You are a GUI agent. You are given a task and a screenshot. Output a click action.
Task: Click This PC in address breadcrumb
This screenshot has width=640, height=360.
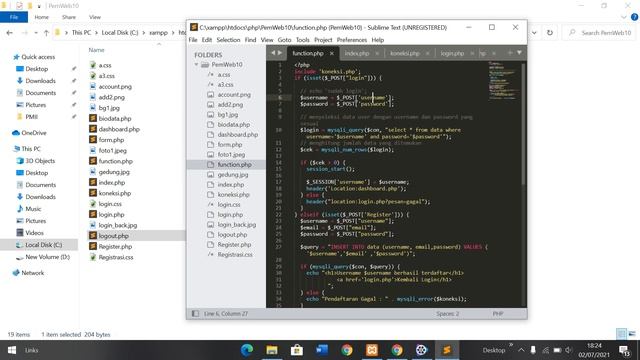point(81,33)
